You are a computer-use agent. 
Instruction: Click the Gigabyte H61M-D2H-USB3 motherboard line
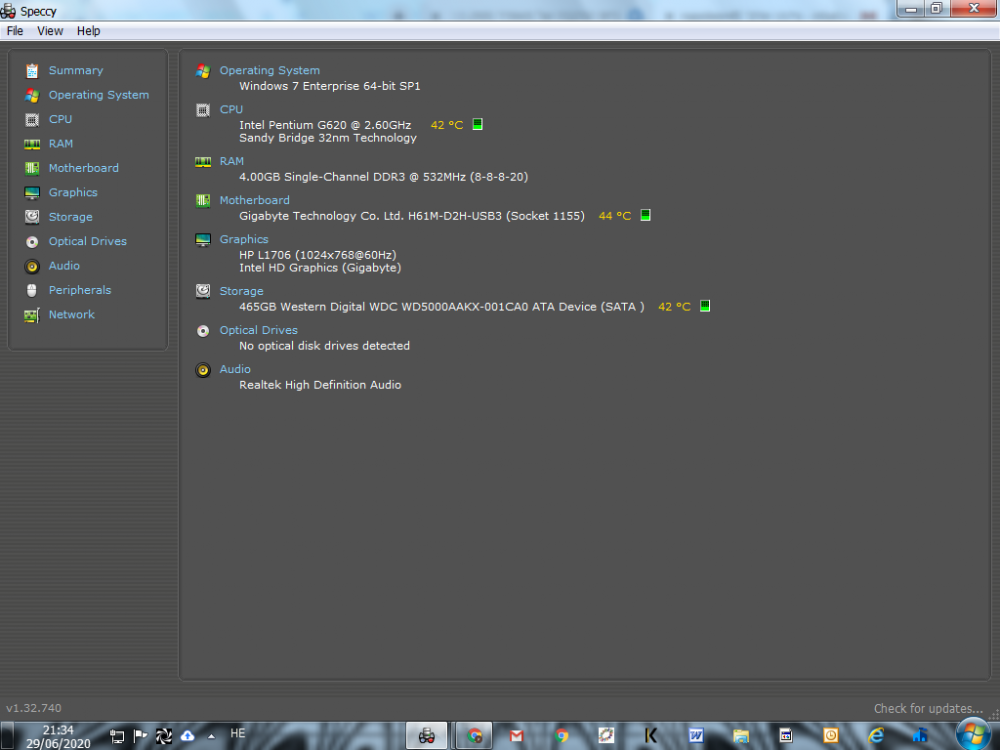[412, 216]
